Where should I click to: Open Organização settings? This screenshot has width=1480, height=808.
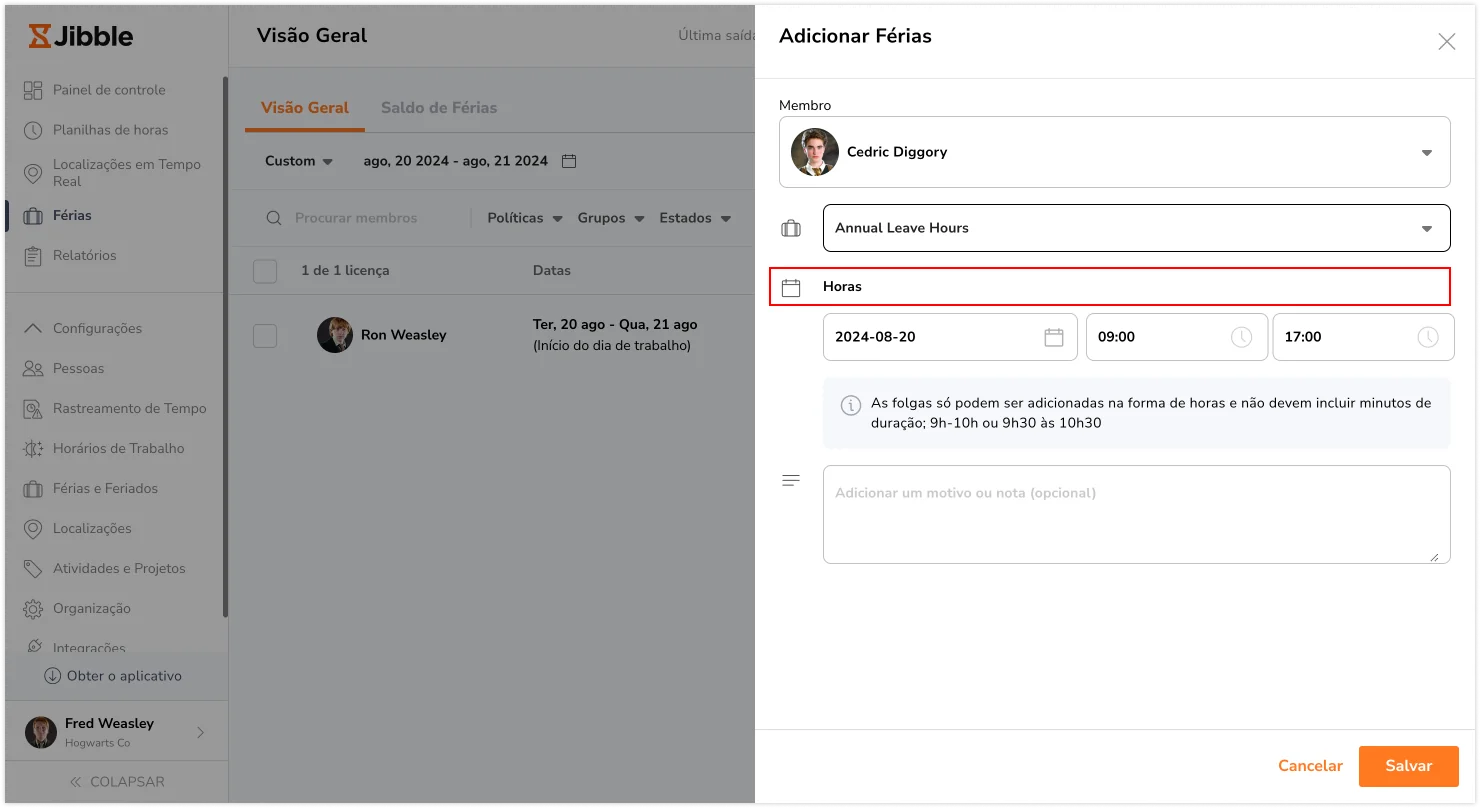(92, 608)
